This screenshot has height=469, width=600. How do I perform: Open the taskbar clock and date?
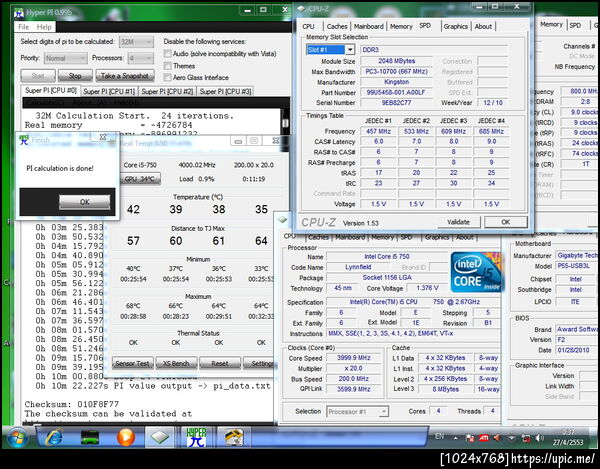(x=568, y=437)
